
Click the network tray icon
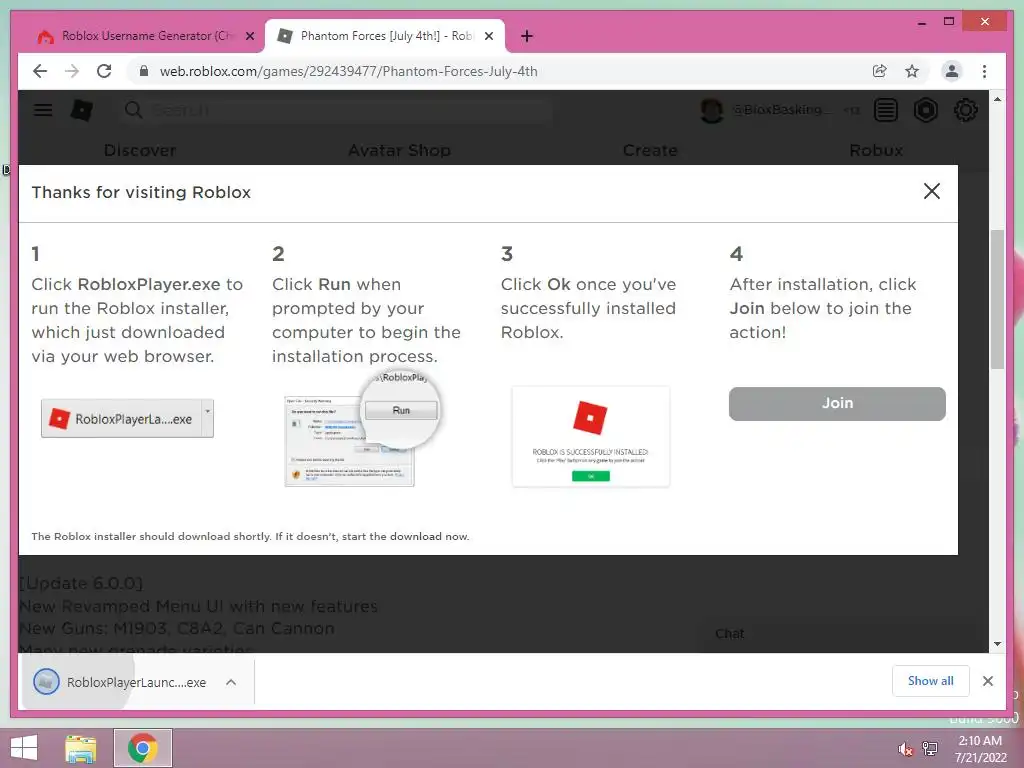930,749
